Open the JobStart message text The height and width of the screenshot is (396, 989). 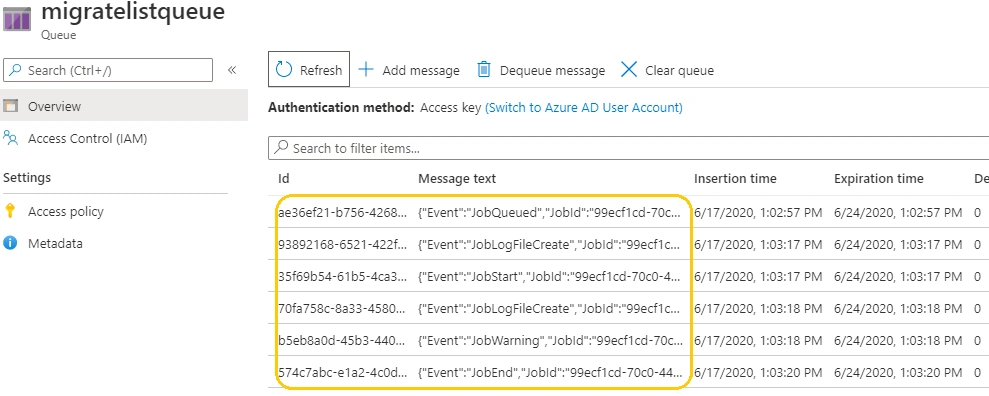[x=550, y=276]
